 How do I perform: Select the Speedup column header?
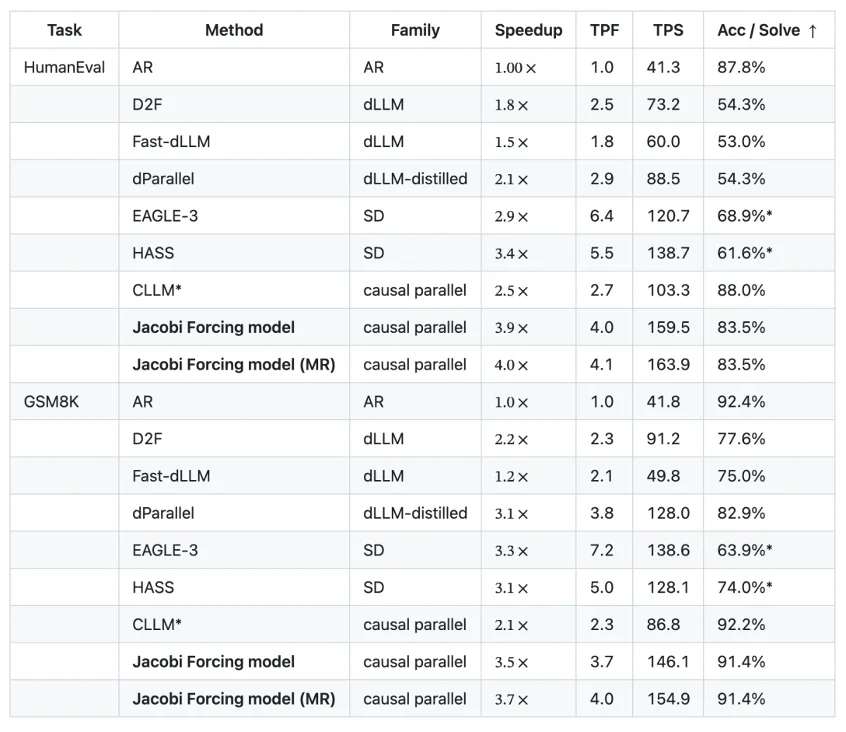point(528,31)
